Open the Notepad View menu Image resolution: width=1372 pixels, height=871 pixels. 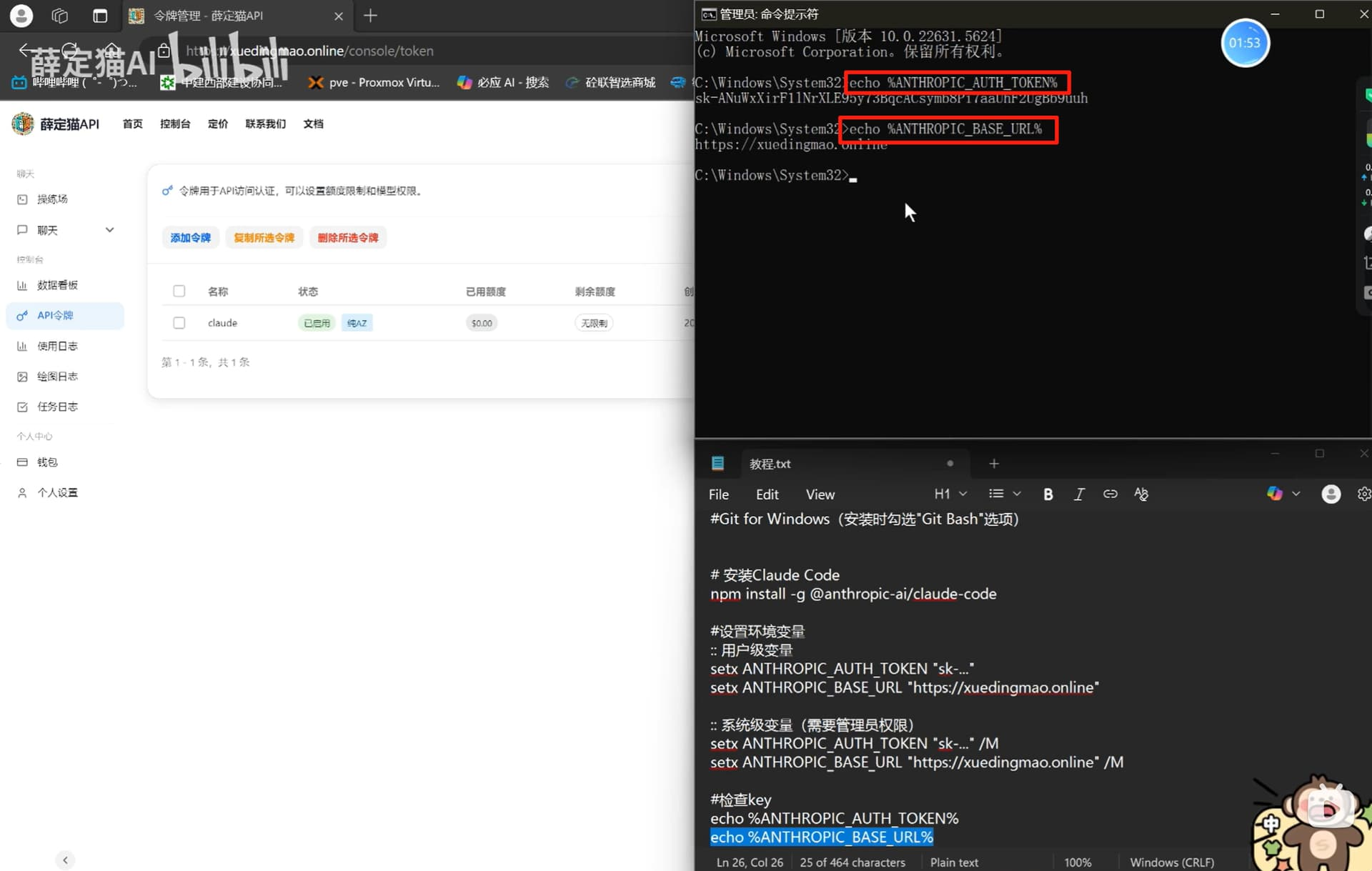[820, 494]
